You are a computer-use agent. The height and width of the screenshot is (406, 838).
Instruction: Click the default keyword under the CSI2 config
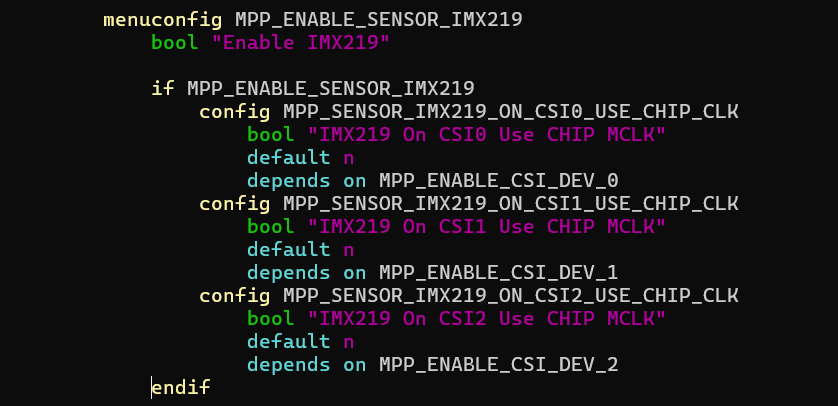[288, 341]
